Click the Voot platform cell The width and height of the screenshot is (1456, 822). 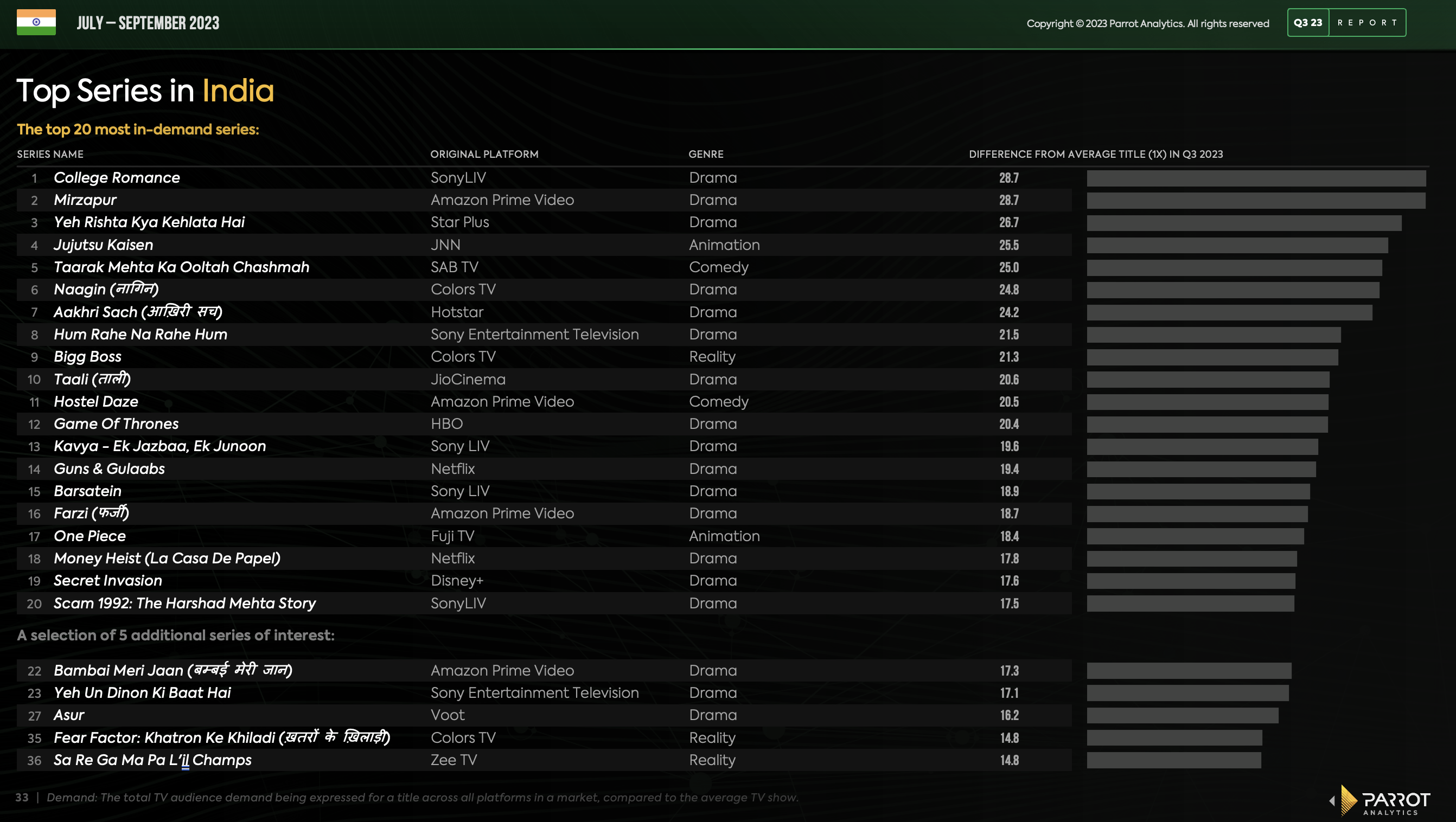[x=448, y=715]
